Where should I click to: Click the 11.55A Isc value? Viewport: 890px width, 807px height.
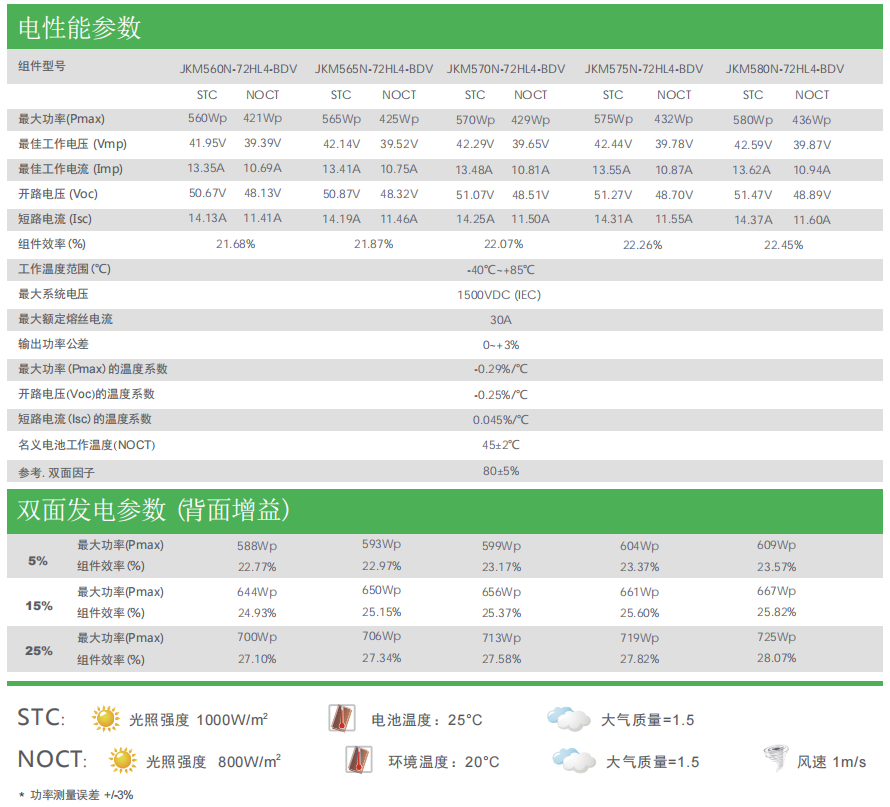(x=674, y=219)
